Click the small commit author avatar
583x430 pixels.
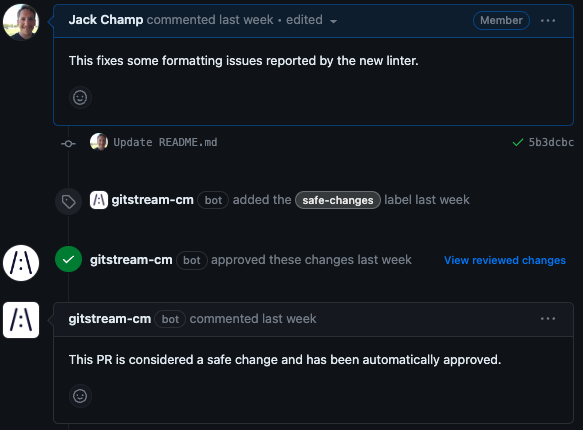(x=99, y=142)
